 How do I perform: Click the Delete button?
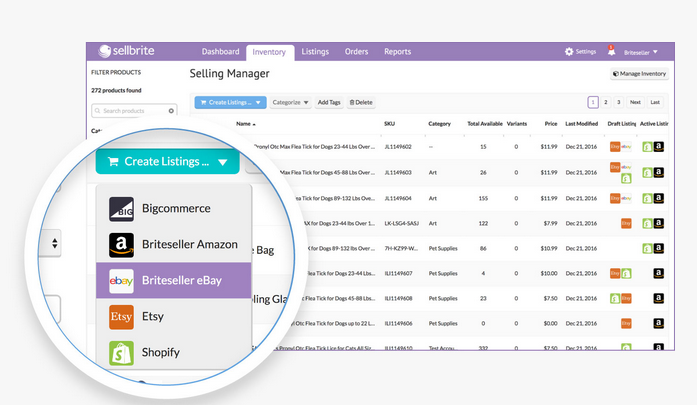pos(361,102)
